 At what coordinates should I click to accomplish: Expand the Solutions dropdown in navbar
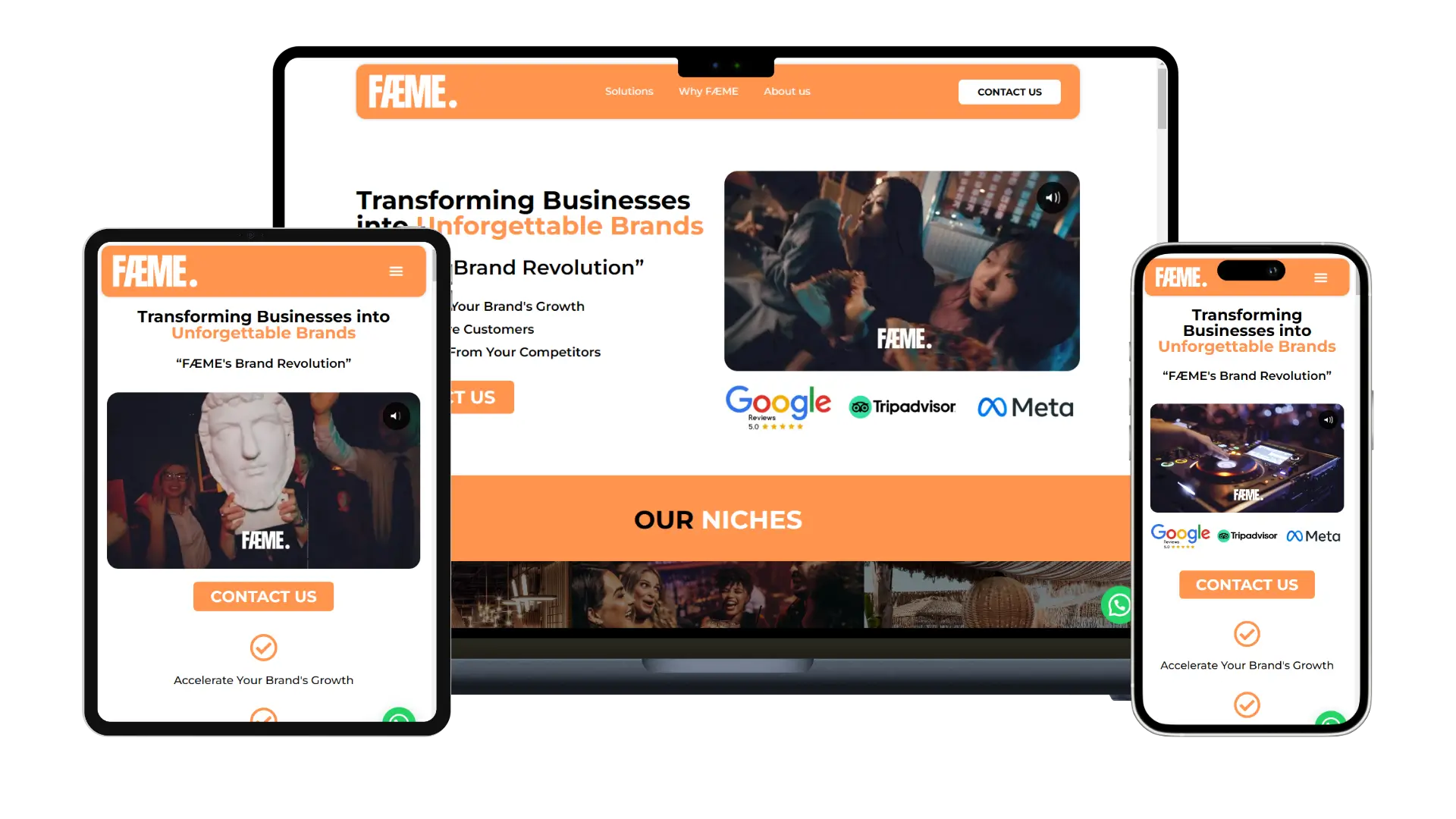(x=628, y=91)
